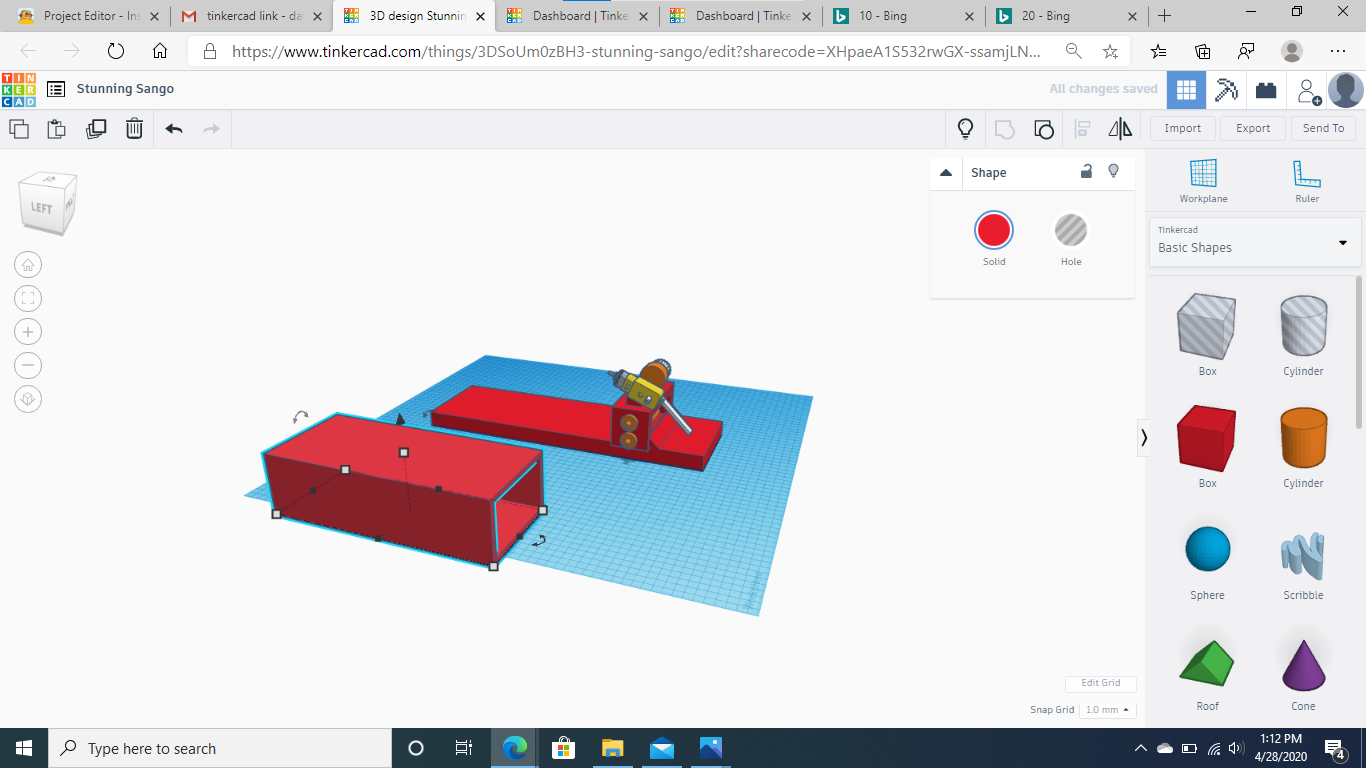Select the Ruler tool
The height and width of the screenshot is (768, 1366).
pyautogui.click(x=1306, y=181)
